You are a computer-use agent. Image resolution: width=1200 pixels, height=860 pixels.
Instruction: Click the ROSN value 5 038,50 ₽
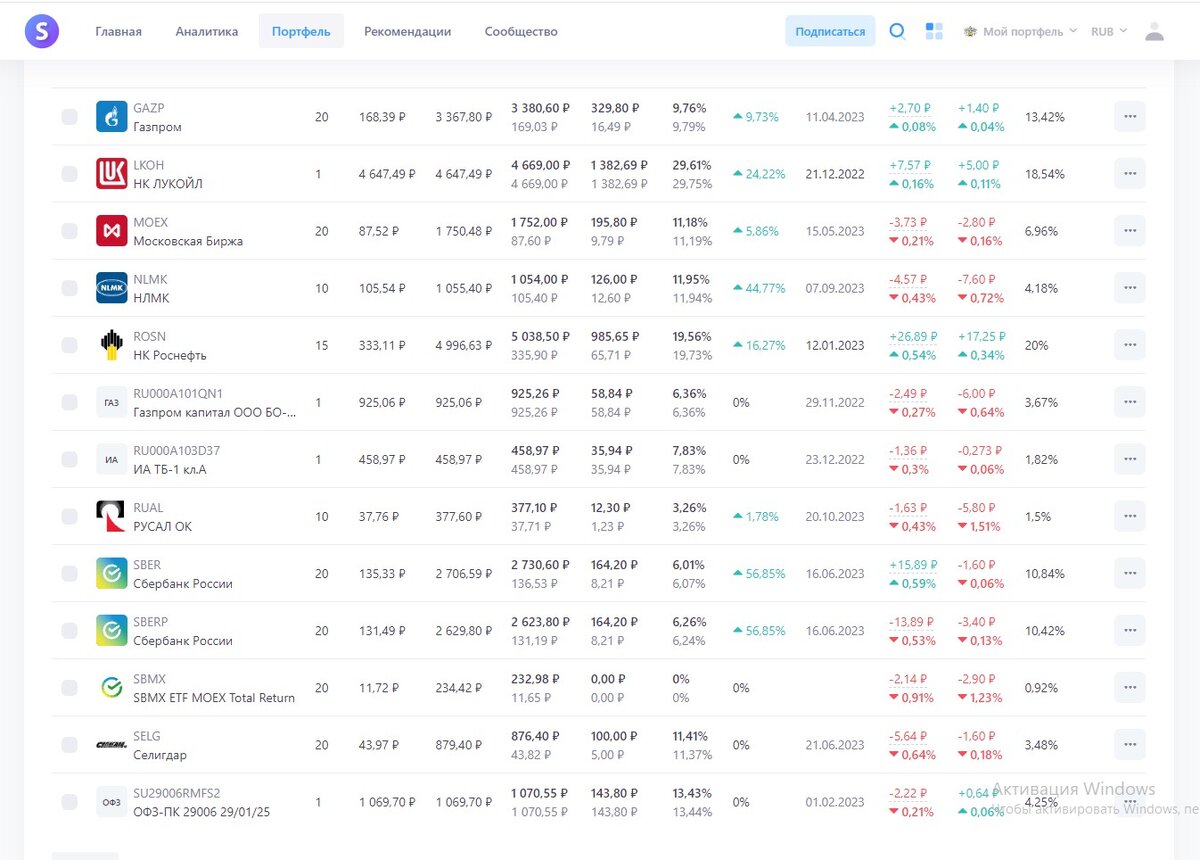click(541, 336)
